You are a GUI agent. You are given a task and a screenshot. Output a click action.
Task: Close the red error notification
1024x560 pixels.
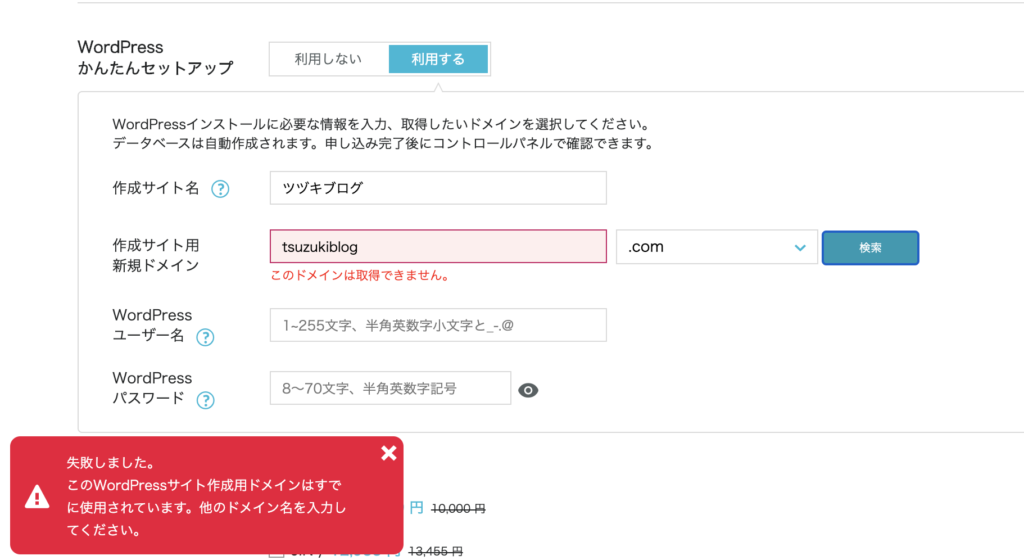pyautogui.click(x=389, y=453)
